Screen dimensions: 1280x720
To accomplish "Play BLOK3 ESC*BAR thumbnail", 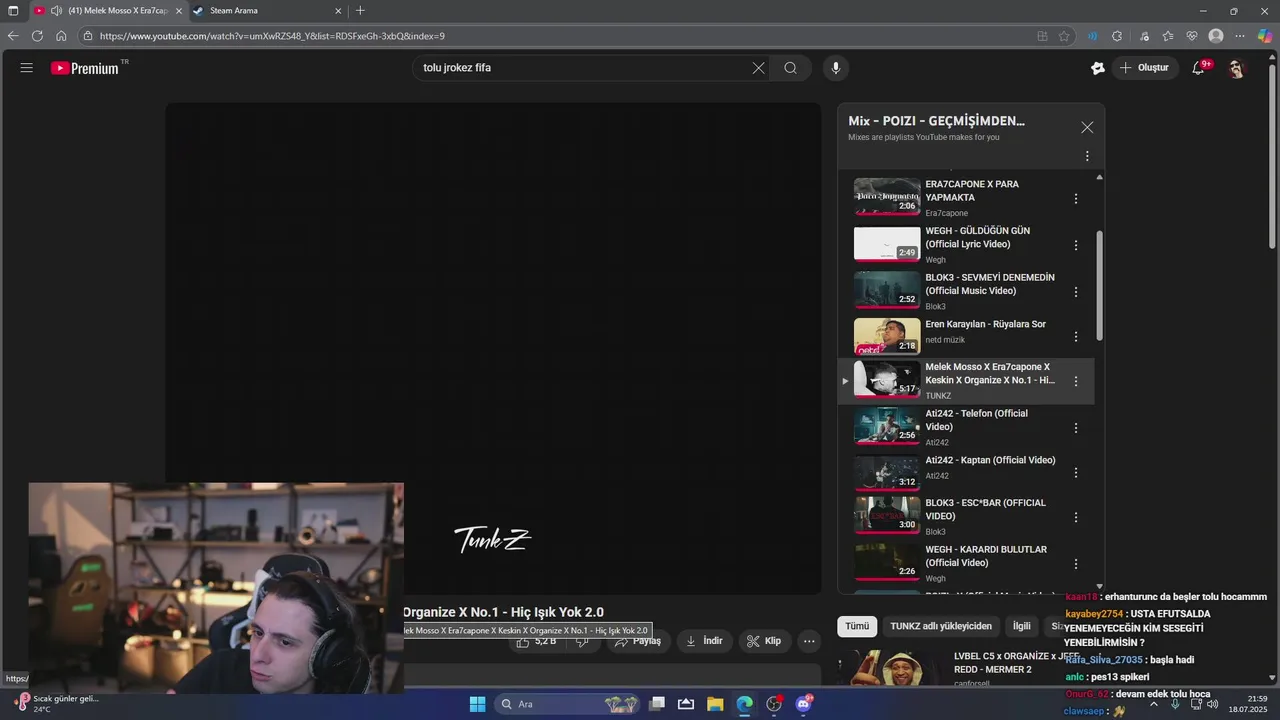I will coord(887,515).
